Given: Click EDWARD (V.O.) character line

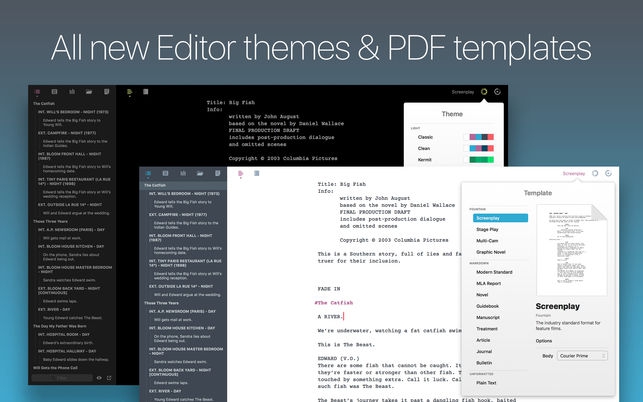Looking at the screenshot, I should pyautogui.click(x=338, y=359).
